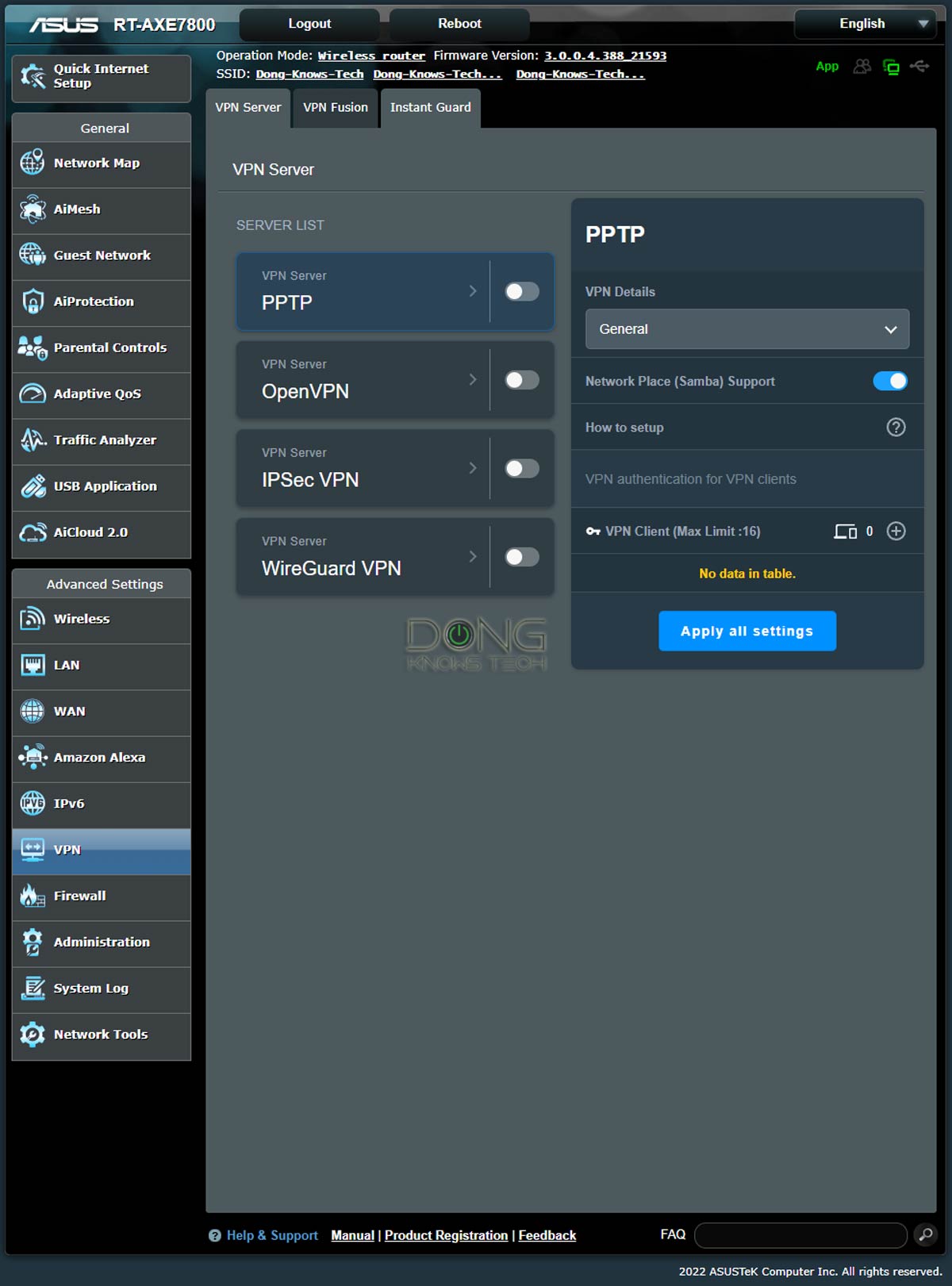952x1286 pixels.
Task: Switch to the VPN Fusion tab
Action: tap(336, 108)
